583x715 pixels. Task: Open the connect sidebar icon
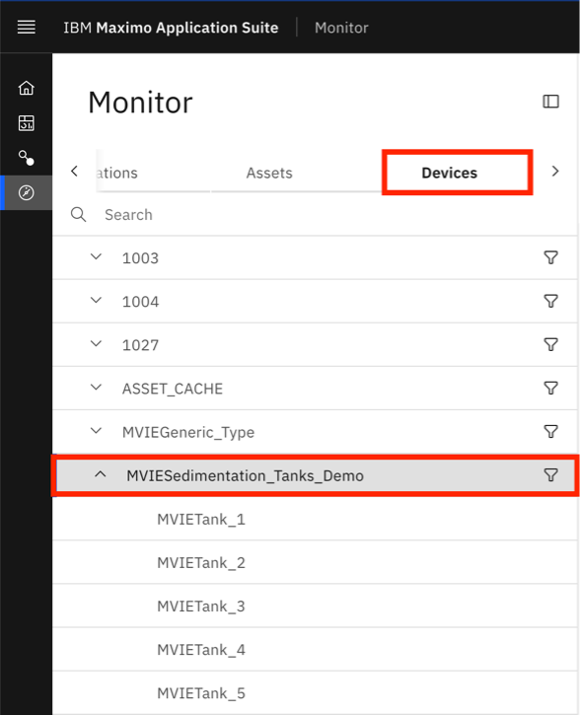(x=26, y=158)
